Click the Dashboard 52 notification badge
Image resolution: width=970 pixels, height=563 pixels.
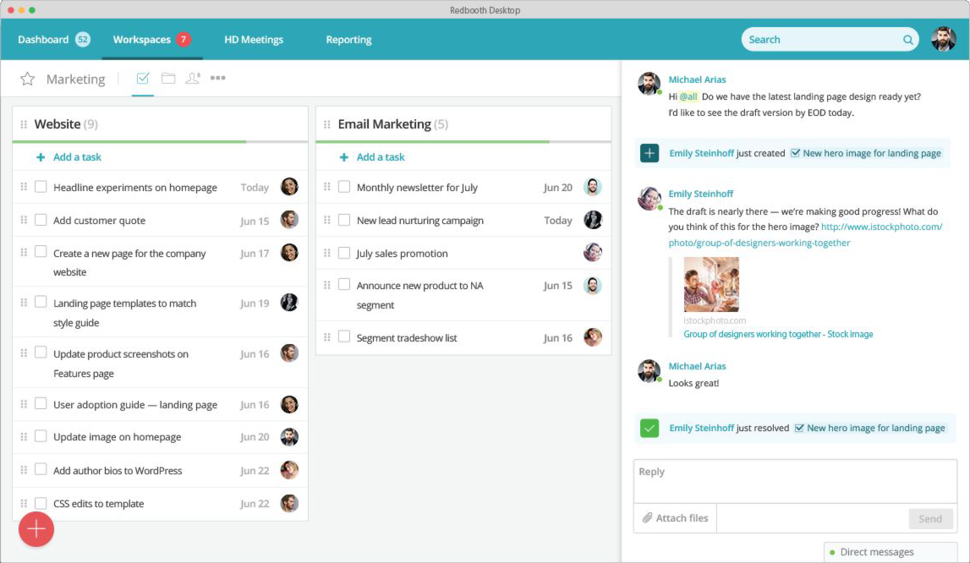(82, 40)
